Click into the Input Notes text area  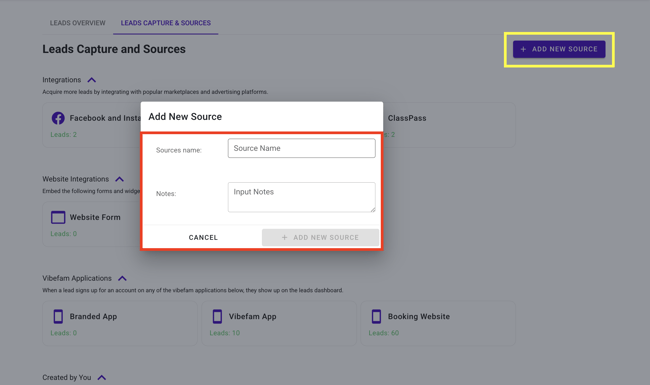click(301, 197)
